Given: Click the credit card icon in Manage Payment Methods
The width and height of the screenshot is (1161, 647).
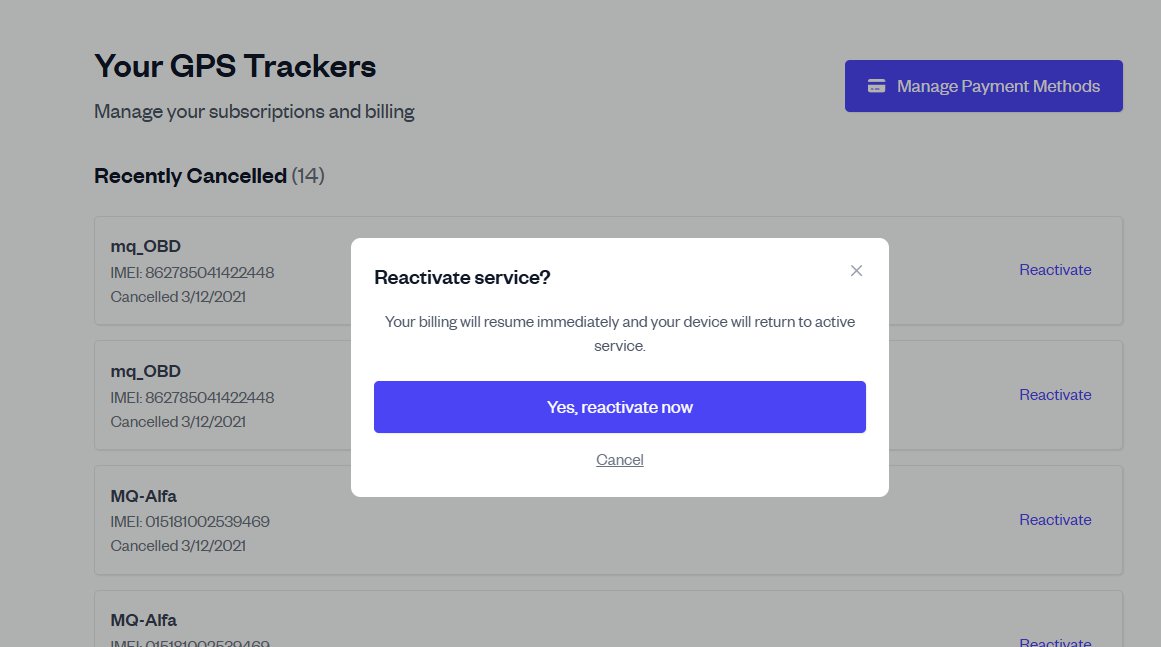Looking at the screenshot, I should pyautogui.click(x=876, y=86).
